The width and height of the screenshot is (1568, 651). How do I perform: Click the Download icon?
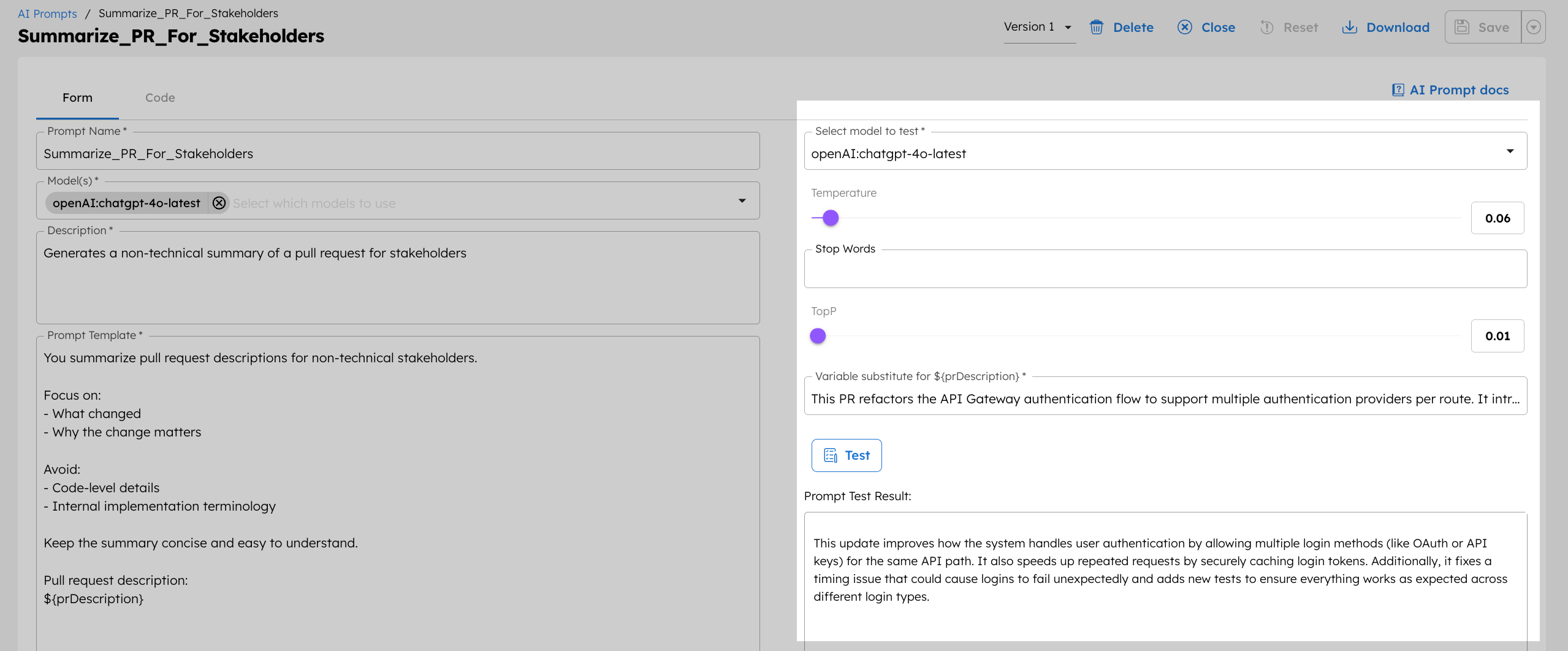pyautogui.click(x=1349, y=27)
